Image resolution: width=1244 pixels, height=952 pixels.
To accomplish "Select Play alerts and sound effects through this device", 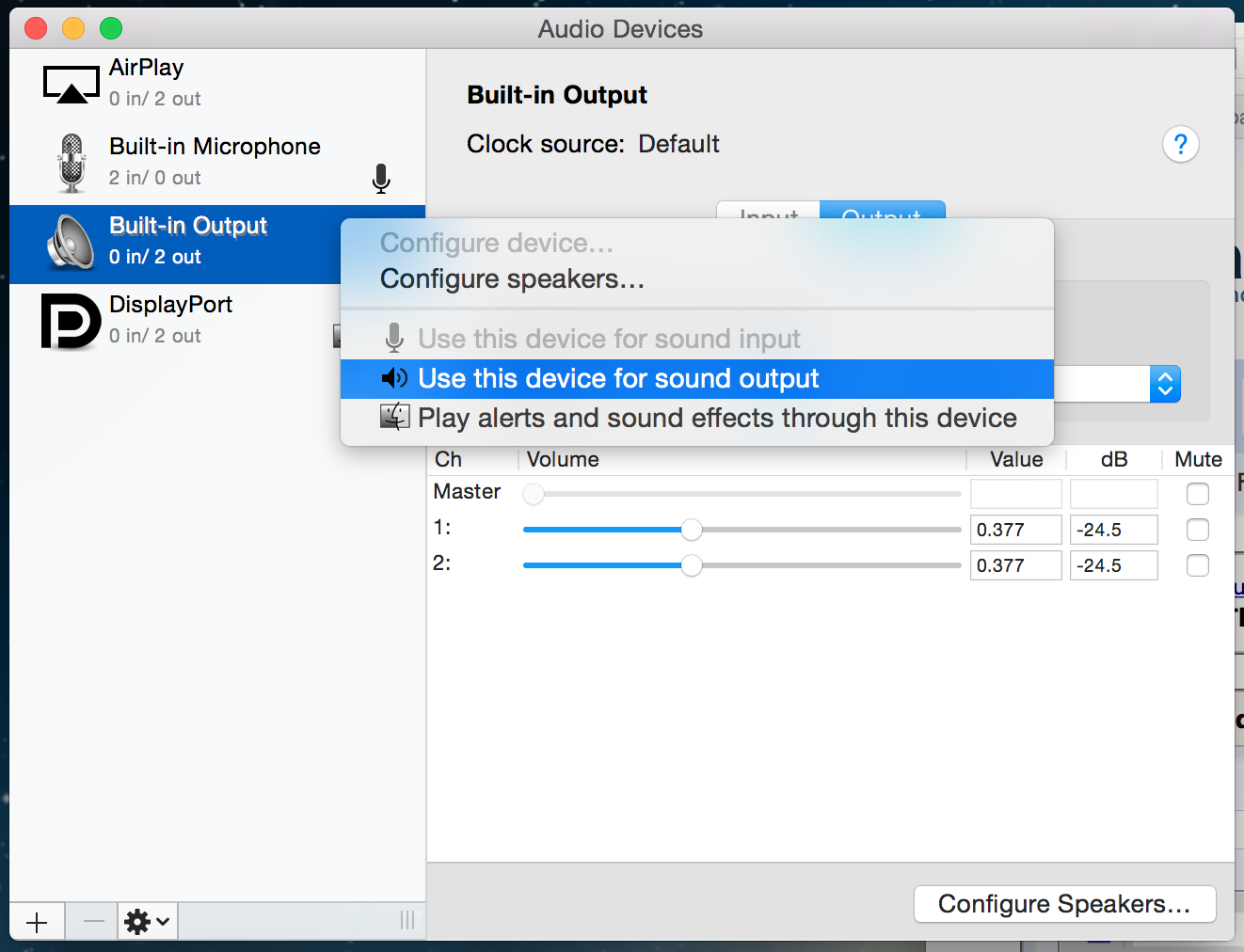I will 697,418.
